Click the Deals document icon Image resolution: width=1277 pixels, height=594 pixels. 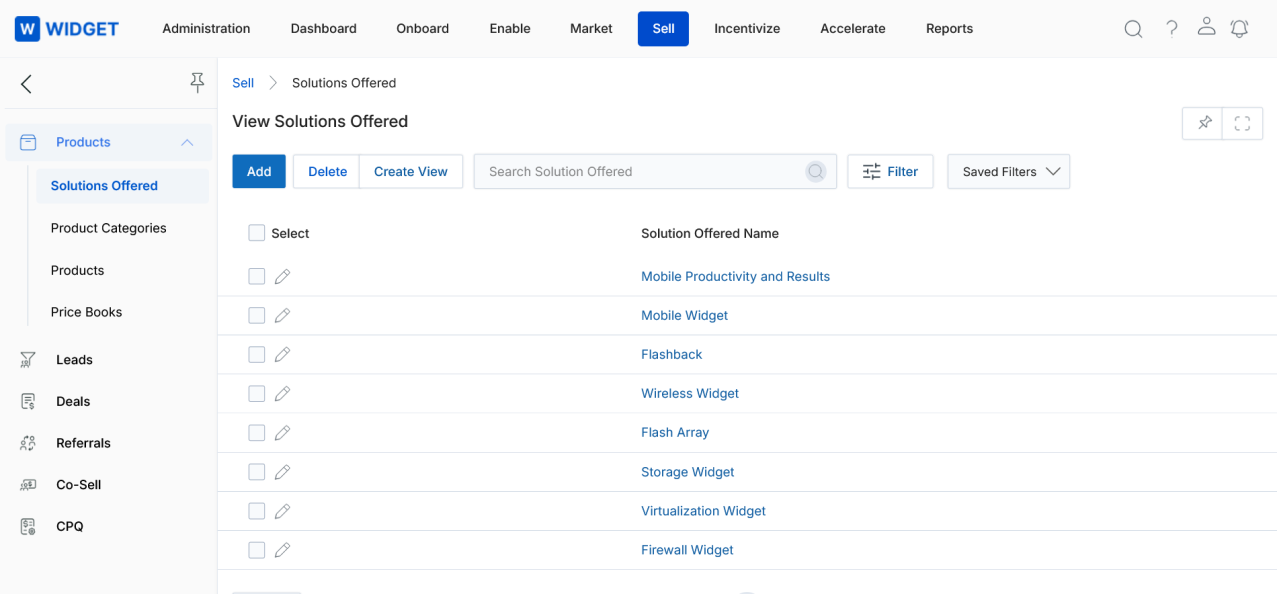28,401
